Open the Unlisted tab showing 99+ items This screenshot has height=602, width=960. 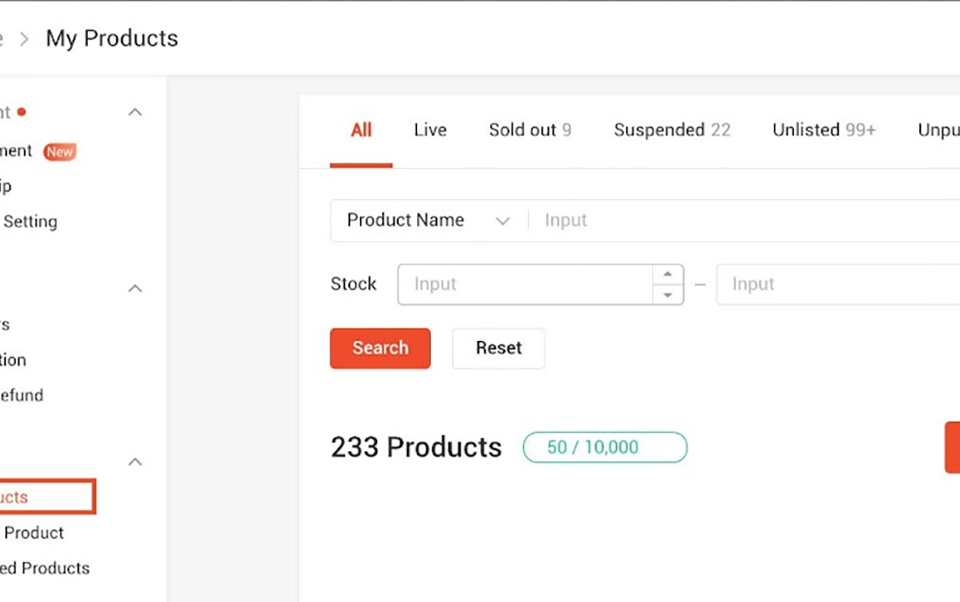click(x=823, y=130)
